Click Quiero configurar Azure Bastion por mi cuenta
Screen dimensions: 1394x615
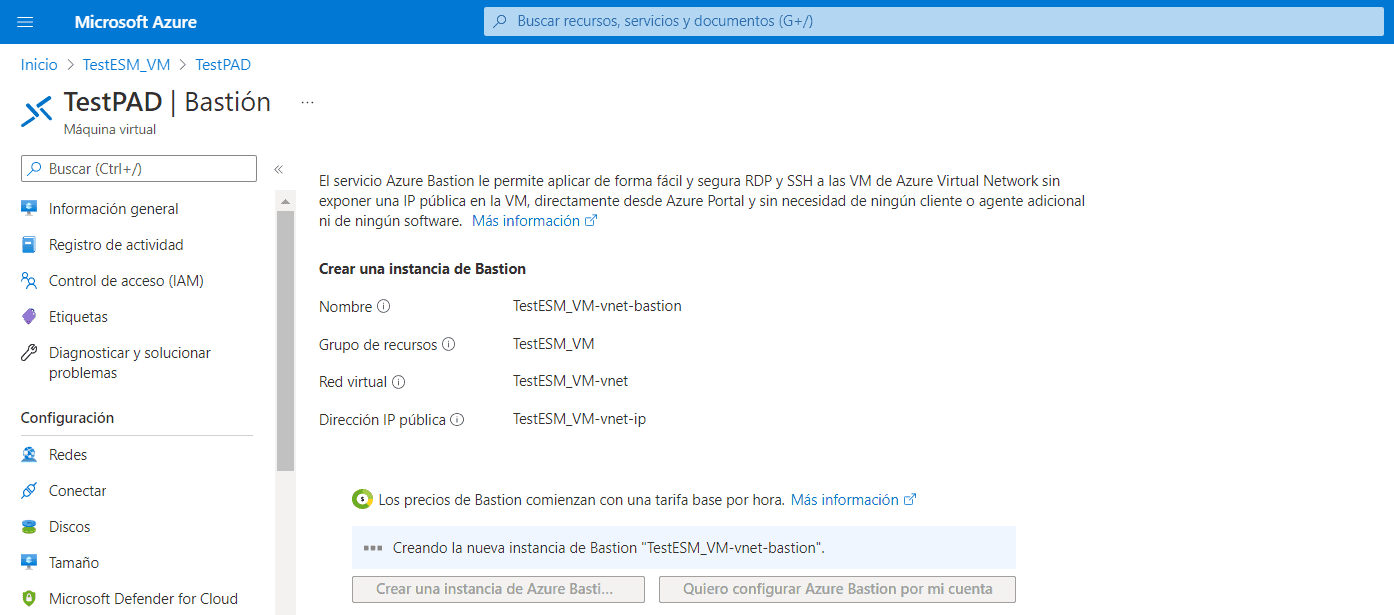pos(837,589)
